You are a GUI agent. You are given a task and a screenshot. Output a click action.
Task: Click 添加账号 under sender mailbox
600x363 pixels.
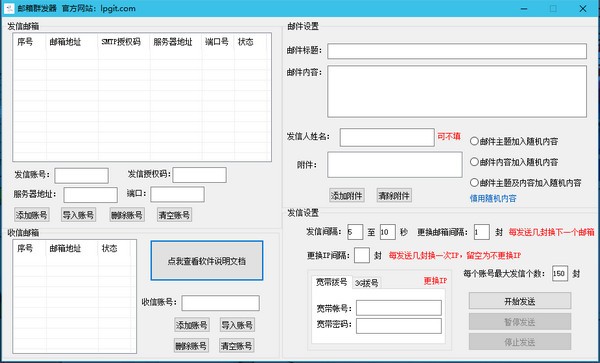pos(32,215)
